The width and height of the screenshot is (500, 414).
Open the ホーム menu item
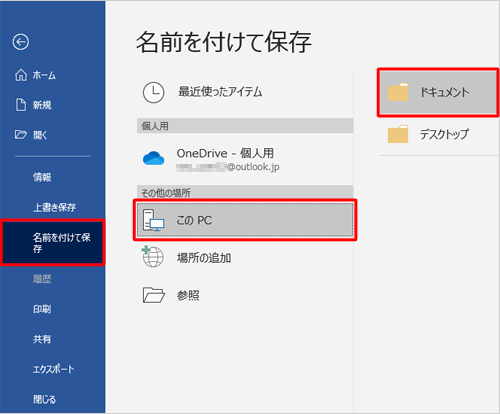pos(44,75)
